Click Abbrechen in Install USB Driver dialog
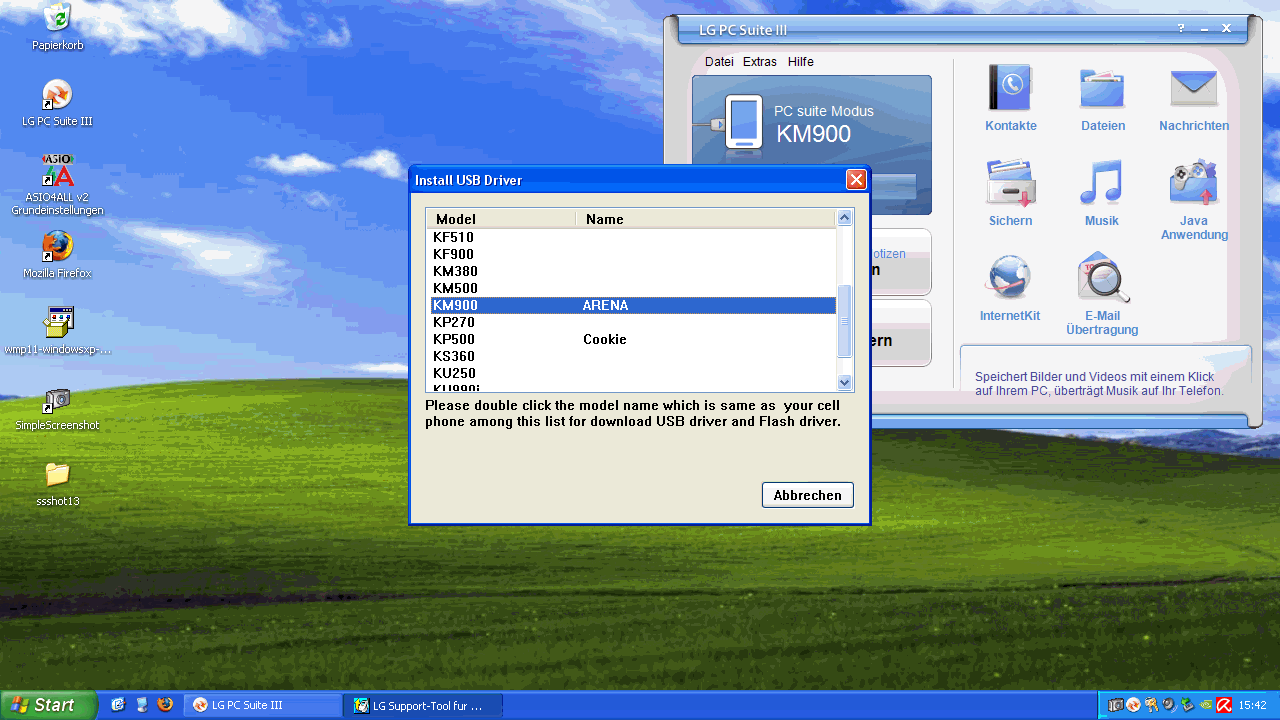1280x720 pixels. pyautogui.click(x=807, y=495)
